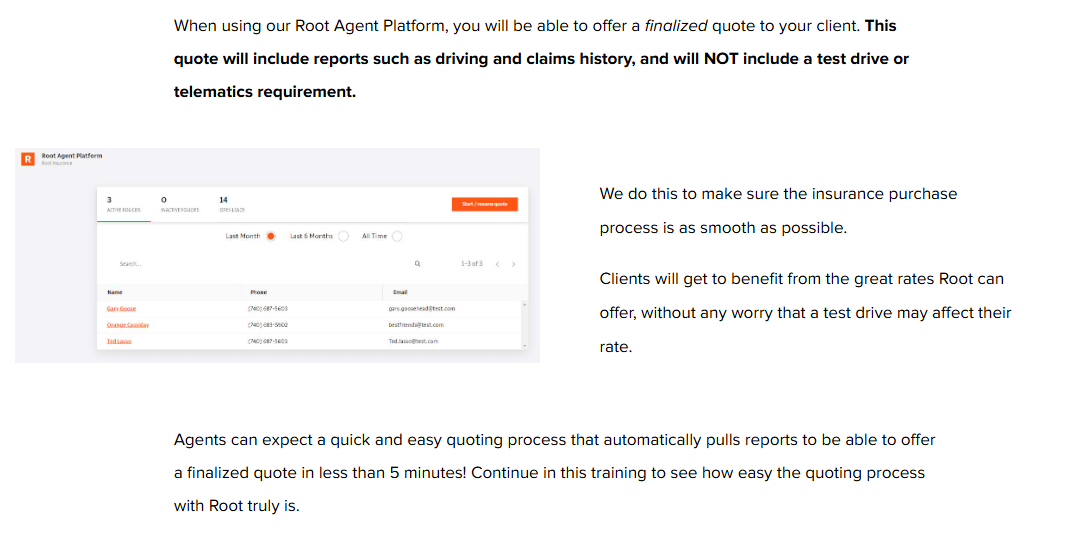Go to next page arrow
1070x554 pixels.
tap(513, 264)
